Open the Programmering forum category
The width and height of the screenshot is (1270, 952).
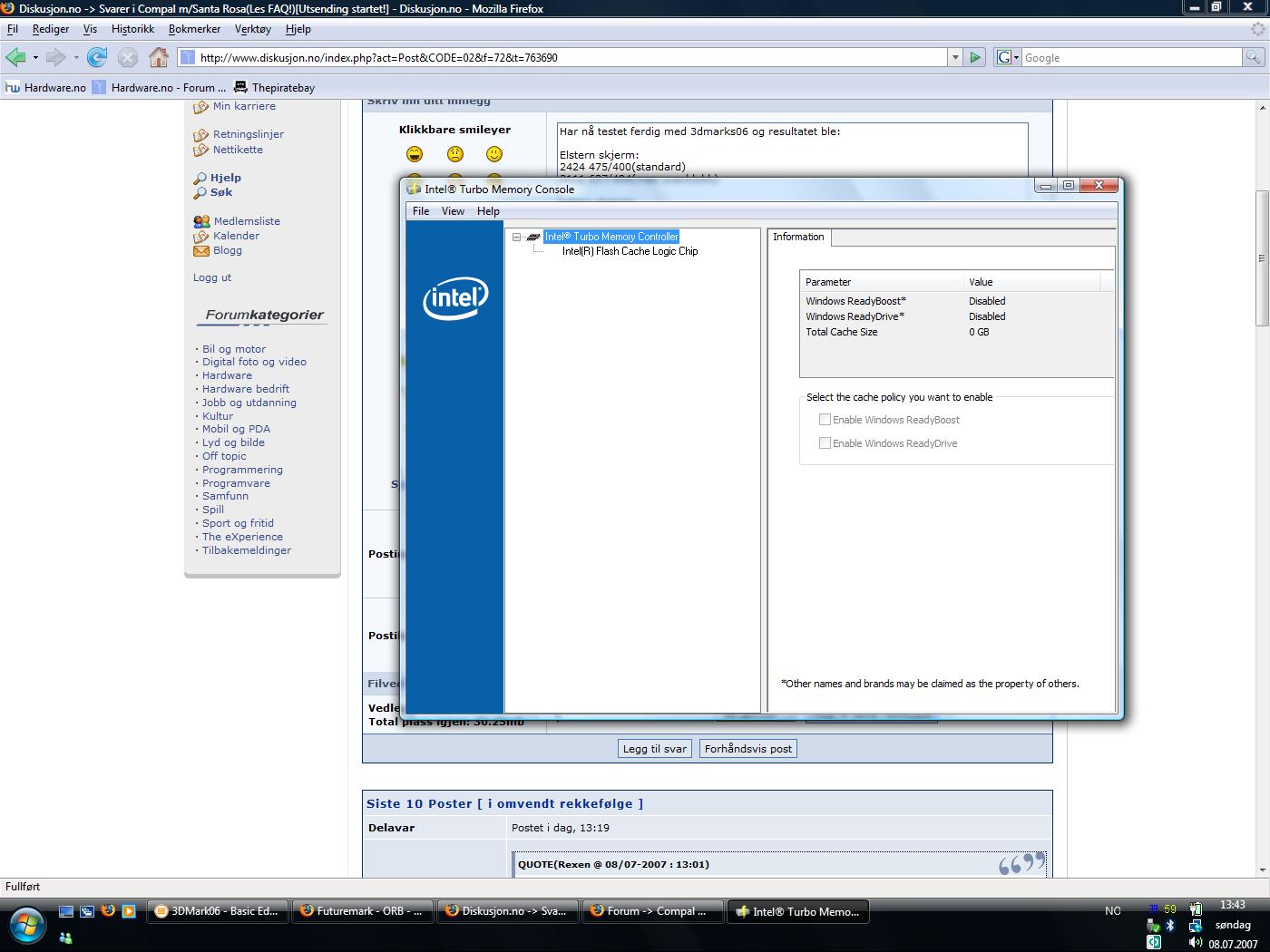[242, 470]
